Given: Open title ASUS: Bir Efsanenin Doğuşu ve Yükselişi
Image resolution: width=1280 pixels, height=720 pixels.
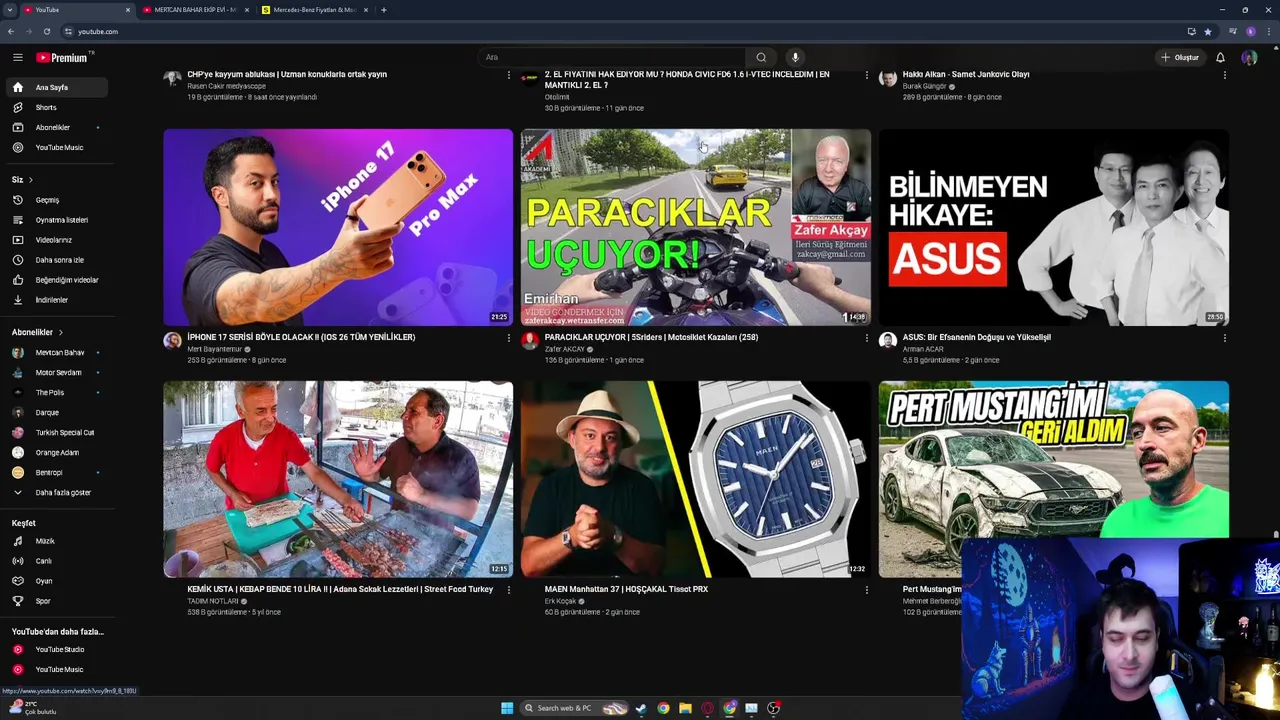Looking at the screenshot, I should pos(977,337).
